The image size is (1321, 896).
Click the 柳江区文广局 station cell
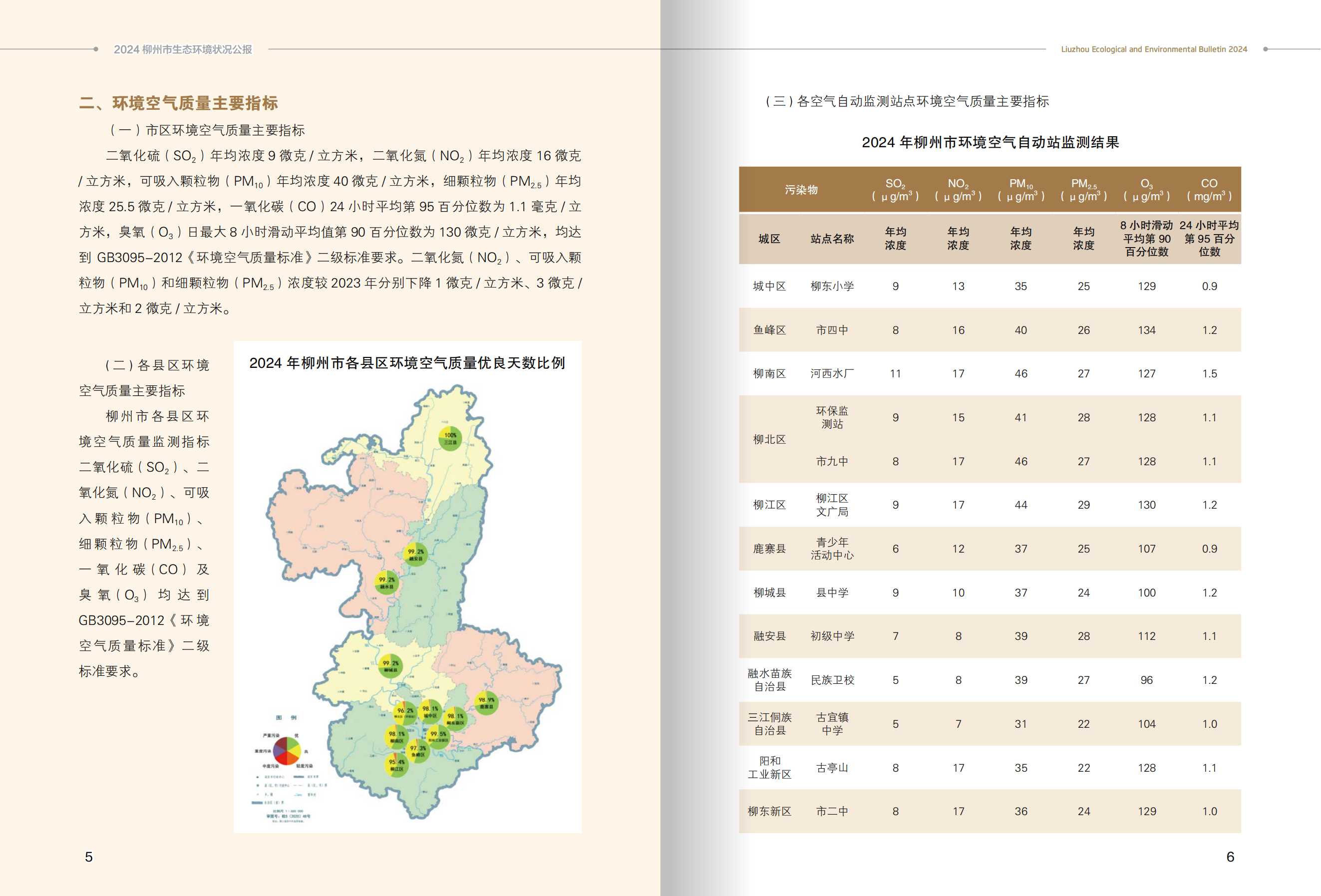coord(832,505)
